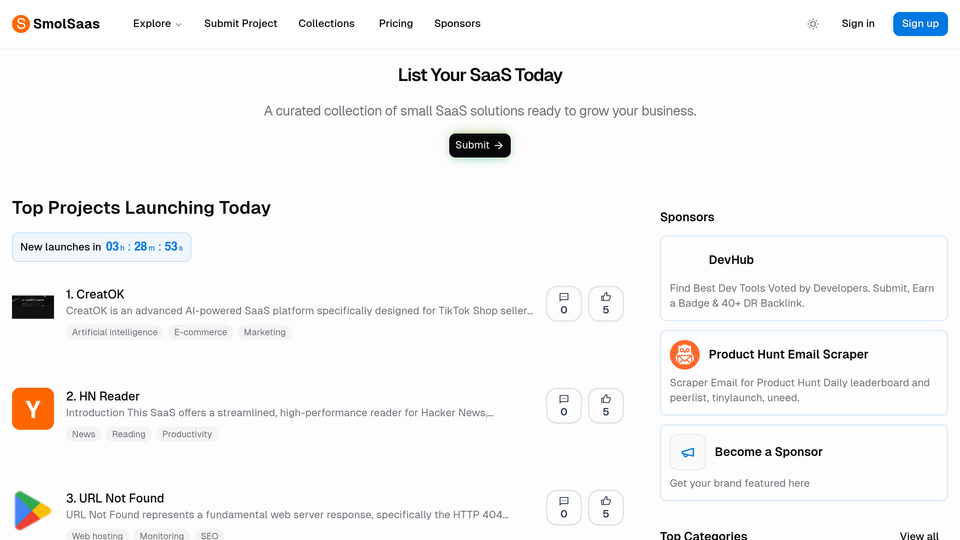Open comments for HN Reader

pyautogui.click(x=563, y=405)
